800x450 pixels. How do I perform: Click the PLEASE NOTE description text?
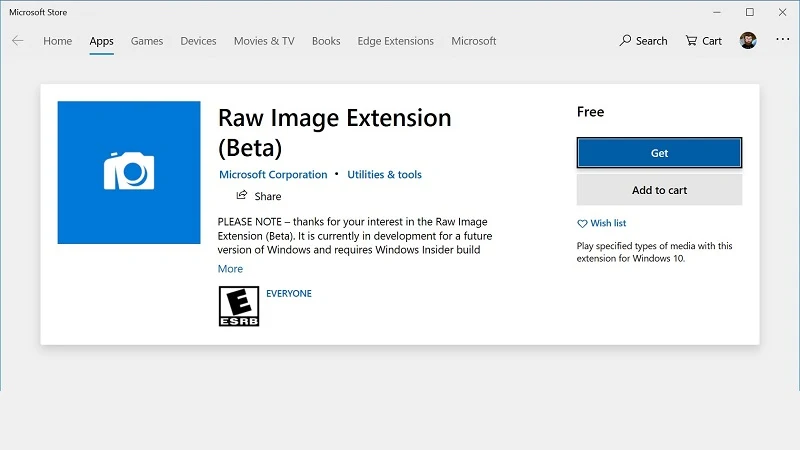[x=355, y=236]
